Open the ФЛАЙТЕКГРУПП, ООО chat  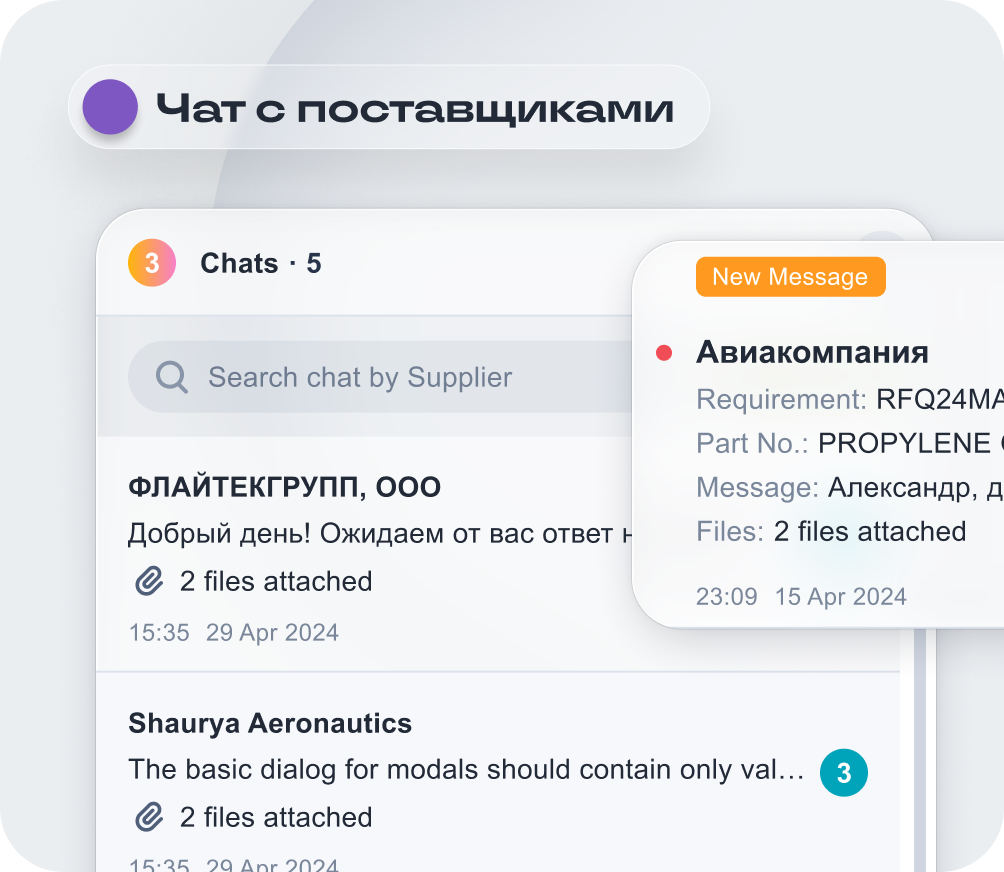(285, 488)
